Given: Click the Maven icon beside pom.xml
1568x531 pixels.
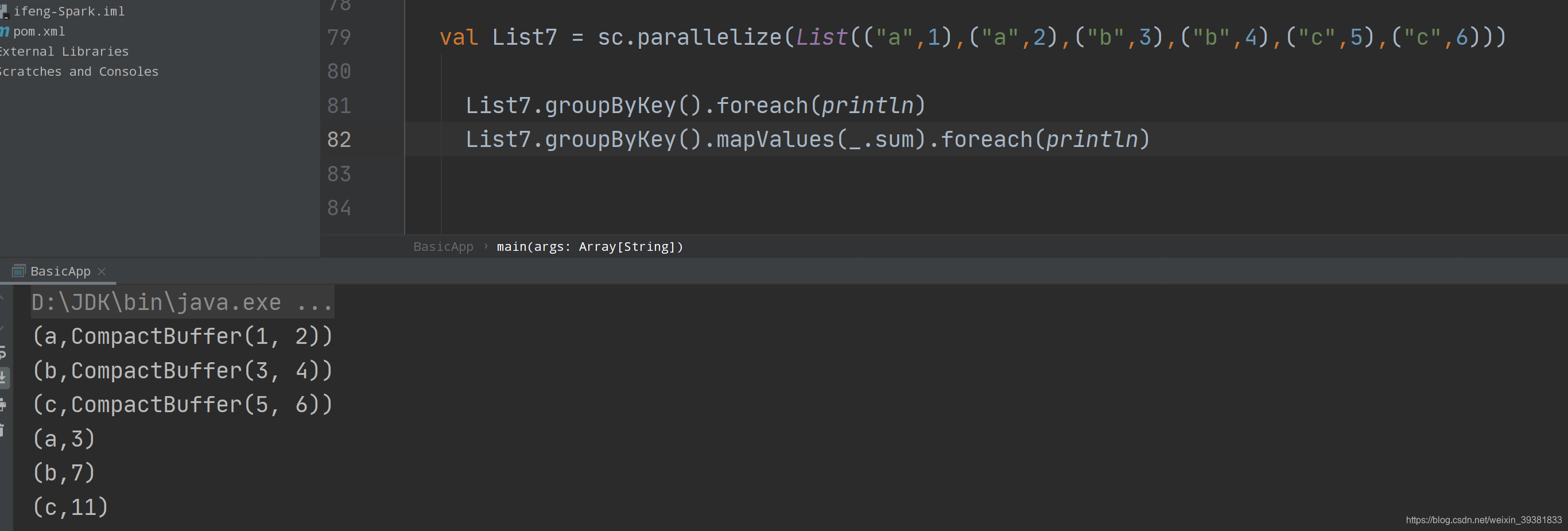Looking at the screenshot, I should point(5,31).
